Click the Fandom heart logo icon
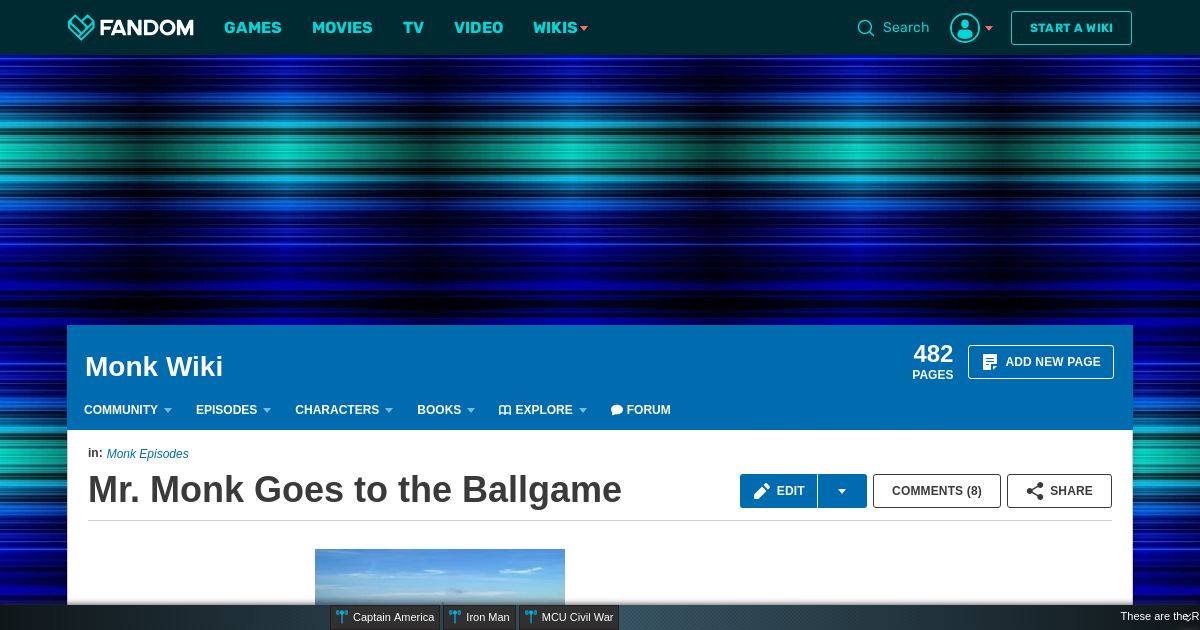1200x630 pixels. coord(80,27)
